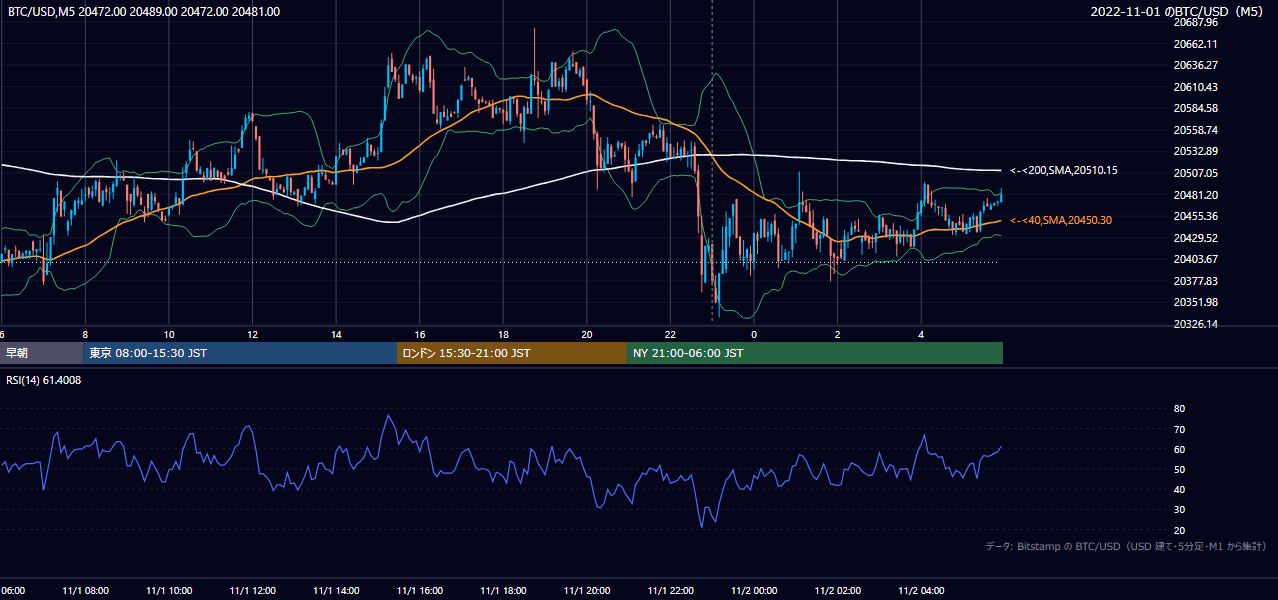Click RSI scale value 50
The image size is (1278, 600).
[x=1179, y=469]
